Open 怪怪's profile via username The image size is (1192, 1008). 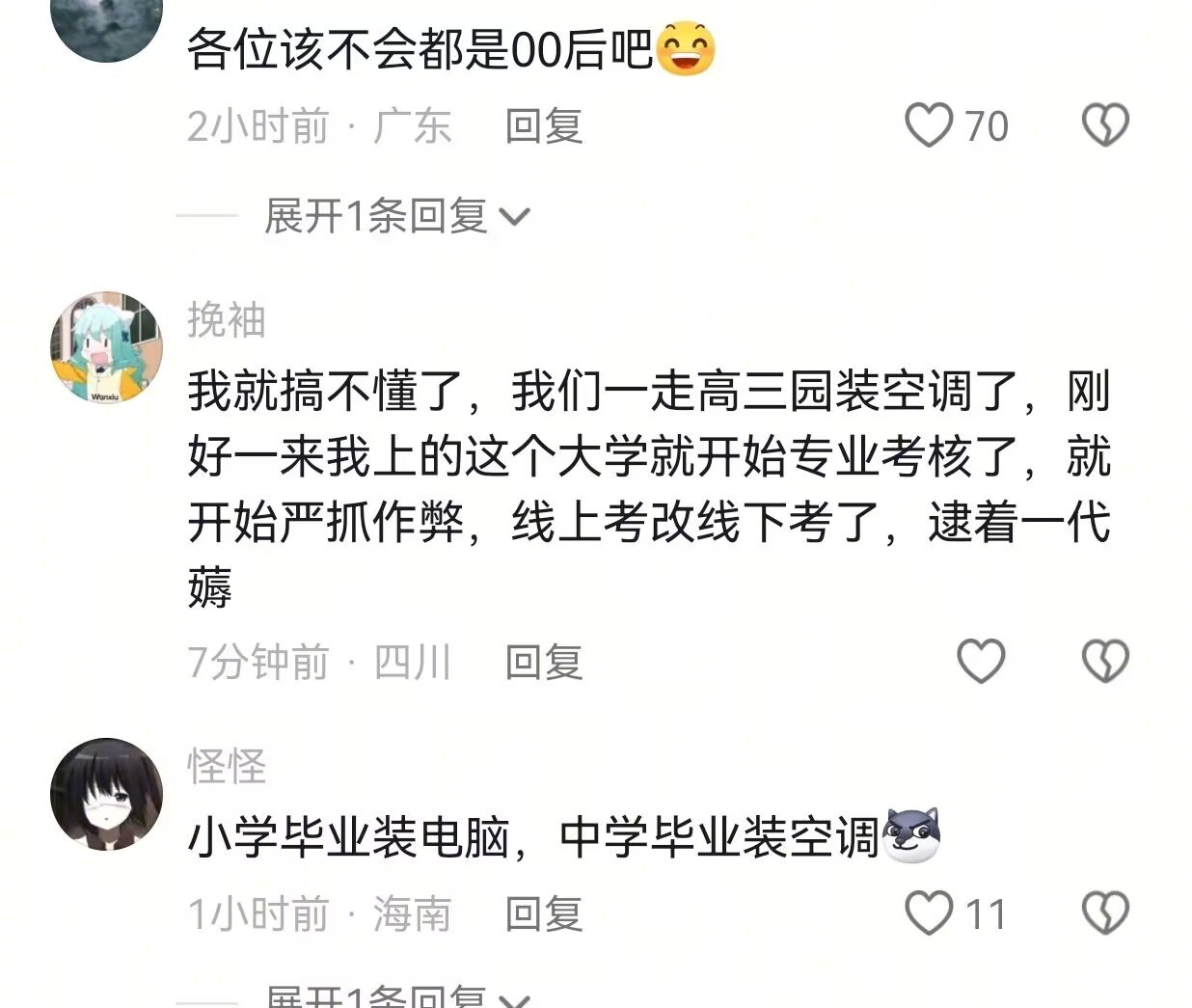coord(227,766)
